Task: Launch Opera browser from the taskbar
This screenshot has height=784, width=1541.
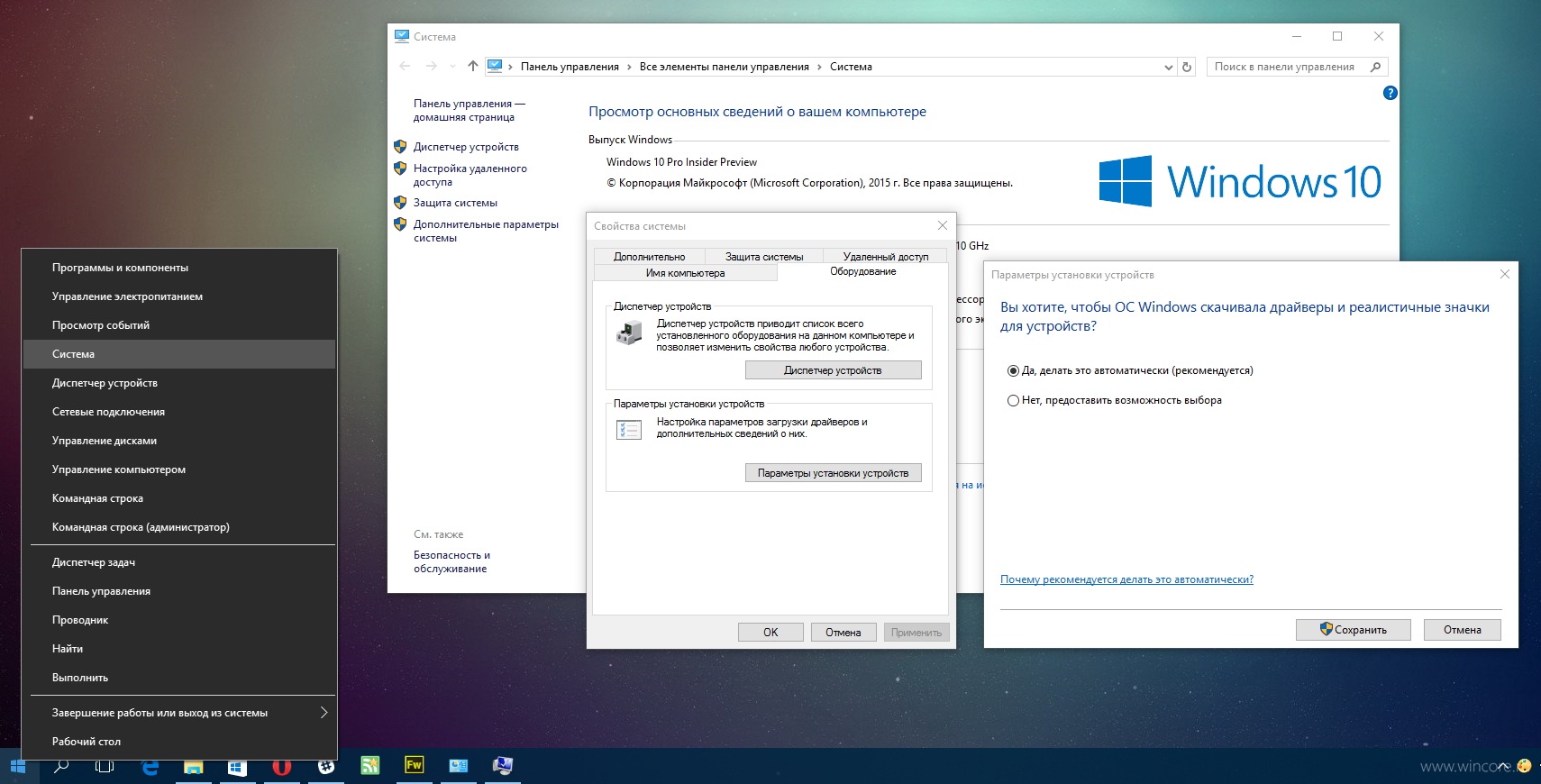Action: pyautogui.click(x=281, y=766)
